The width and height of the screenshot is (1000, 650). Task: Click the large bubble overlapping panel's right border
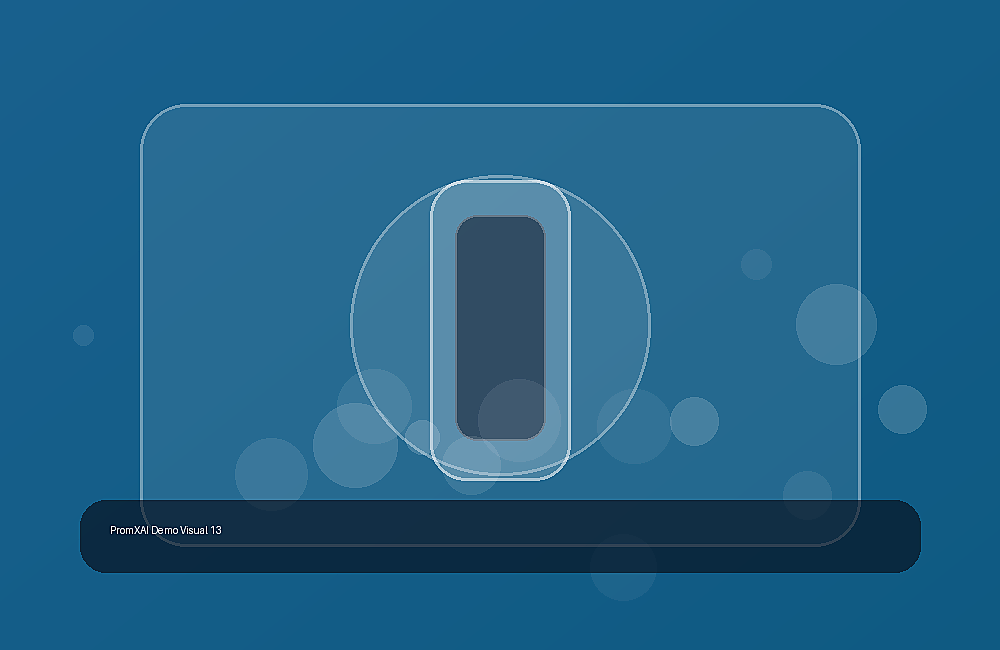click(x=836, y=324)
